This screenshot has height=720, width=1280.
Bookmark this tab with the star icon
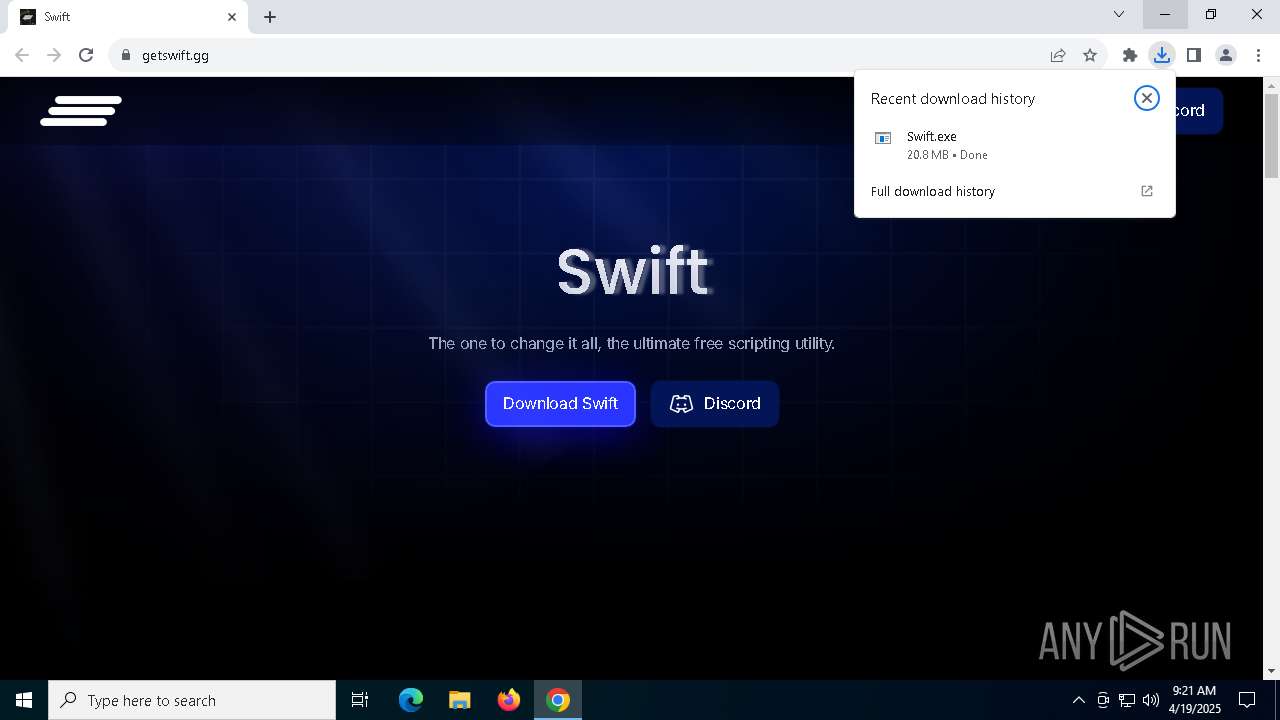[x=1090, y=55]
